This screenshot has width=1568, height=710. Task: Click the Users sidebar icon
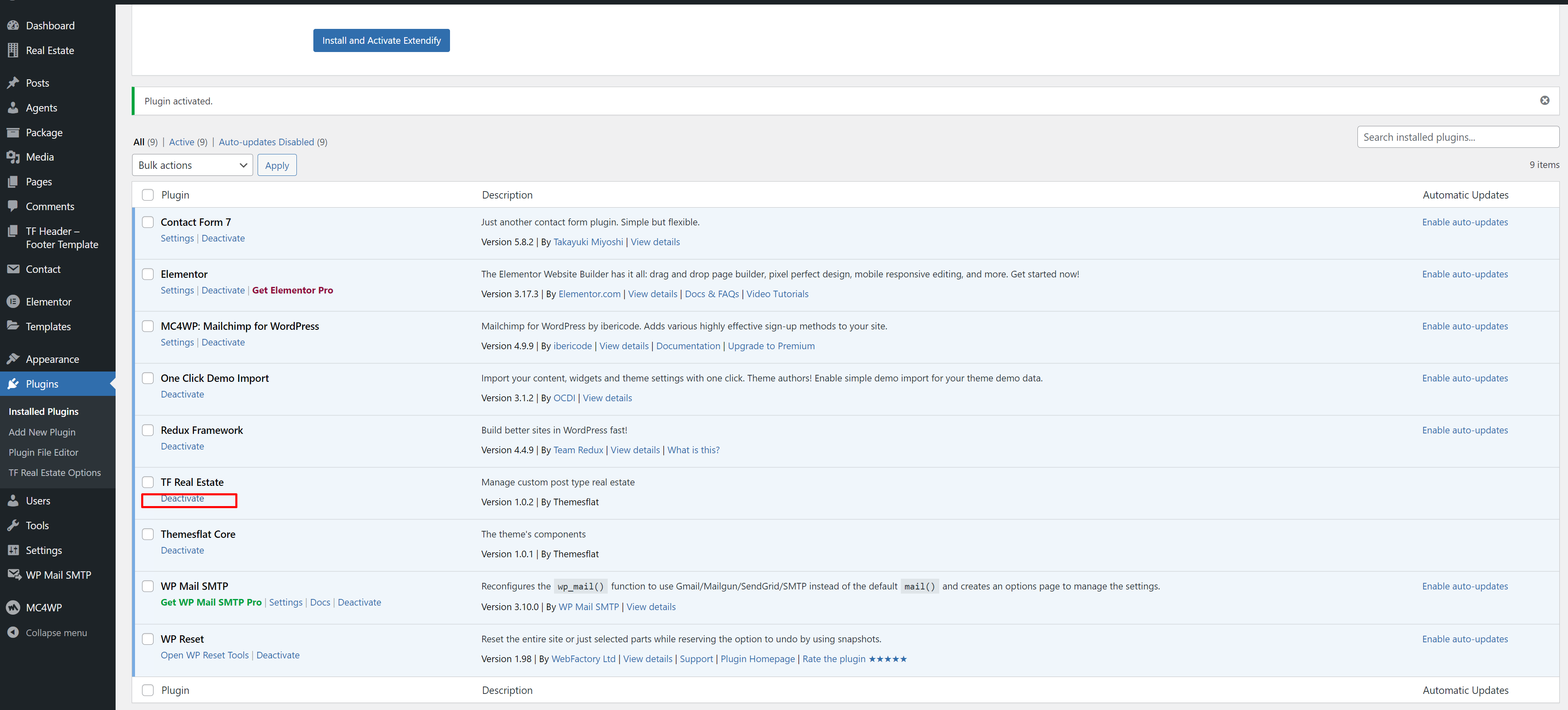(x=13, y=501)
